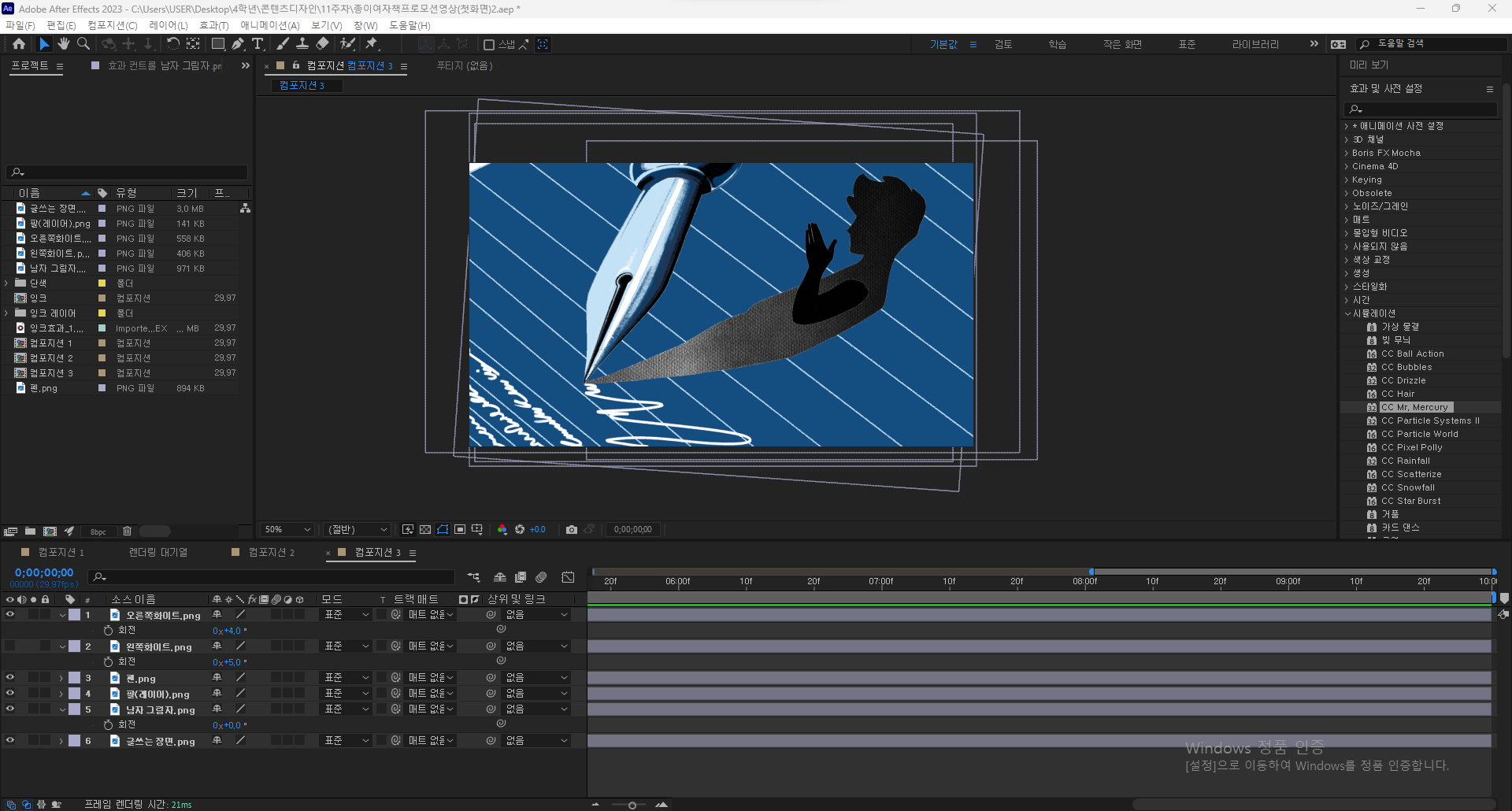
Task: Click the +0.0 exposure adjustment value
Action: pyautogui.click(x=538, y=530)
